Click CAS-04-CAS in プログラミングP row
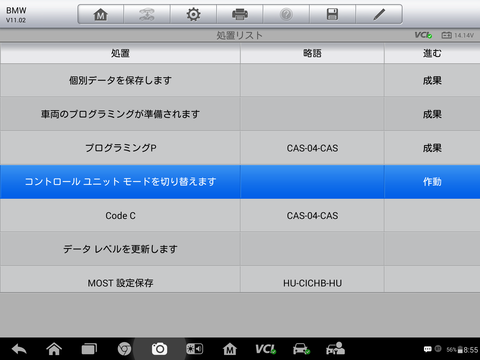This screenshot has width=480, height=360. 312,148
